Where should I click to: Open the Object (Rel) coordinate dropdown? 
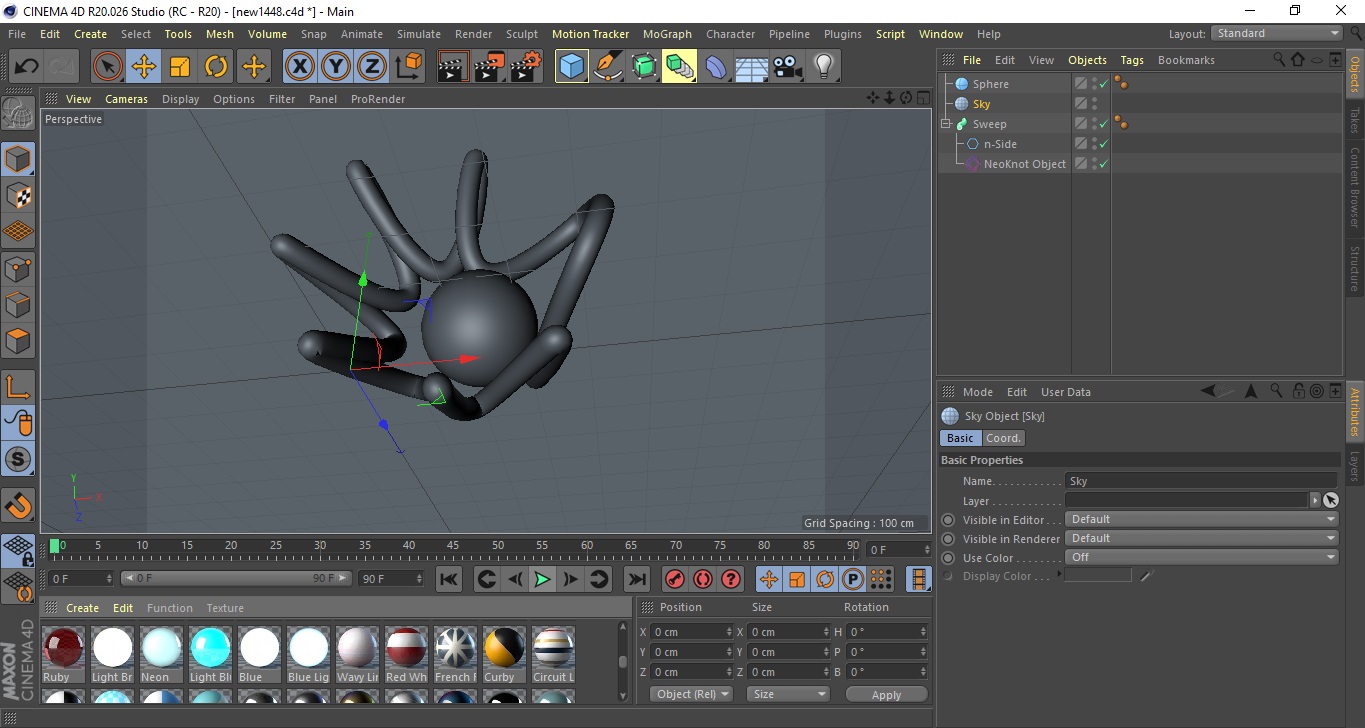[x=691, y=694]
